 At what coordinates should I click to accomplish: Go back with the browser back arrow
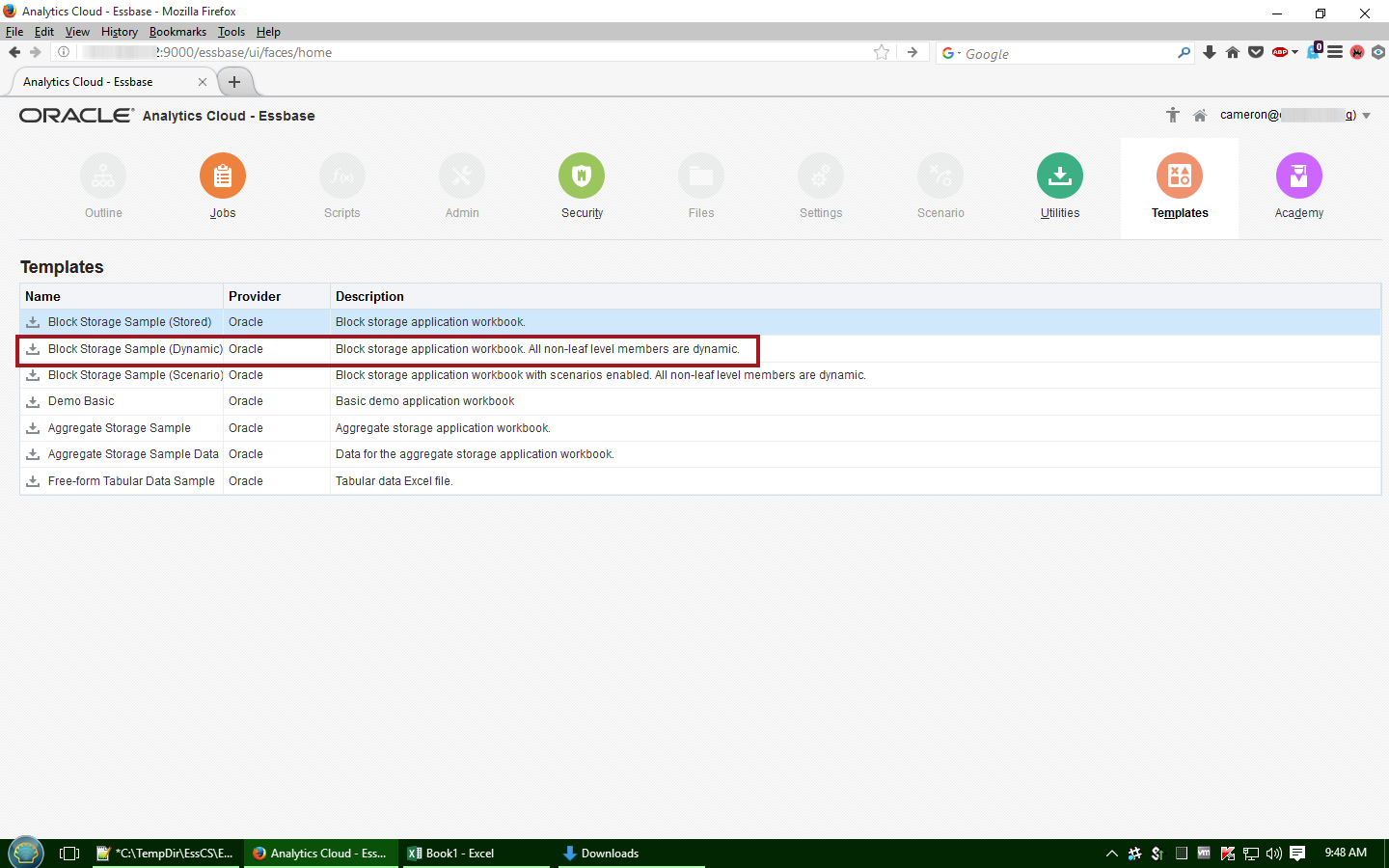[14, 52]
